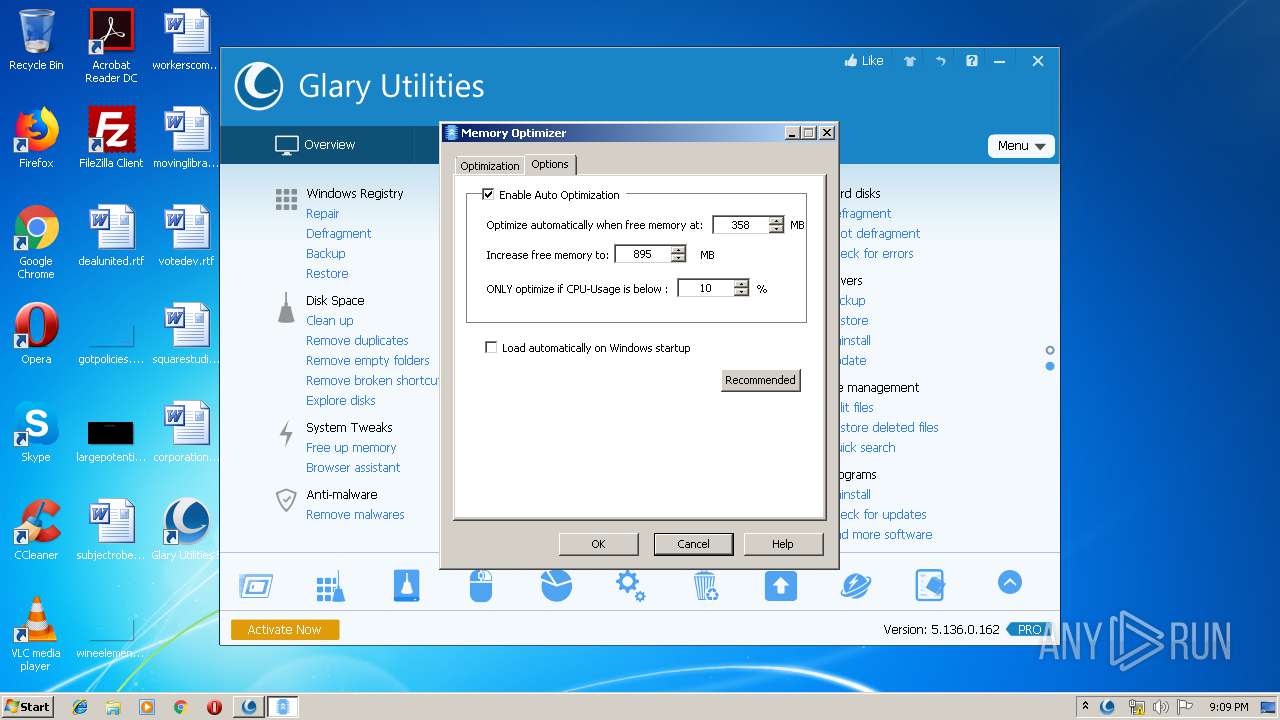This screenshot has width=1280, height=720.
Task: Click the Anti-malware shield icon
Action: 286,500
